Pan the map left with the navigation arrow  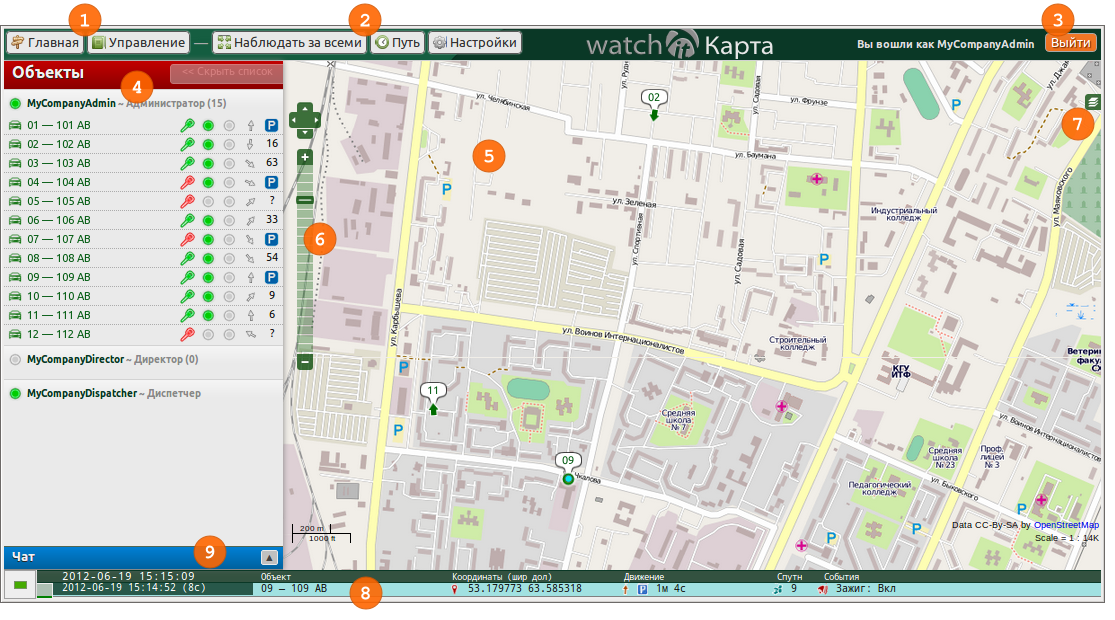click(294, 120)
